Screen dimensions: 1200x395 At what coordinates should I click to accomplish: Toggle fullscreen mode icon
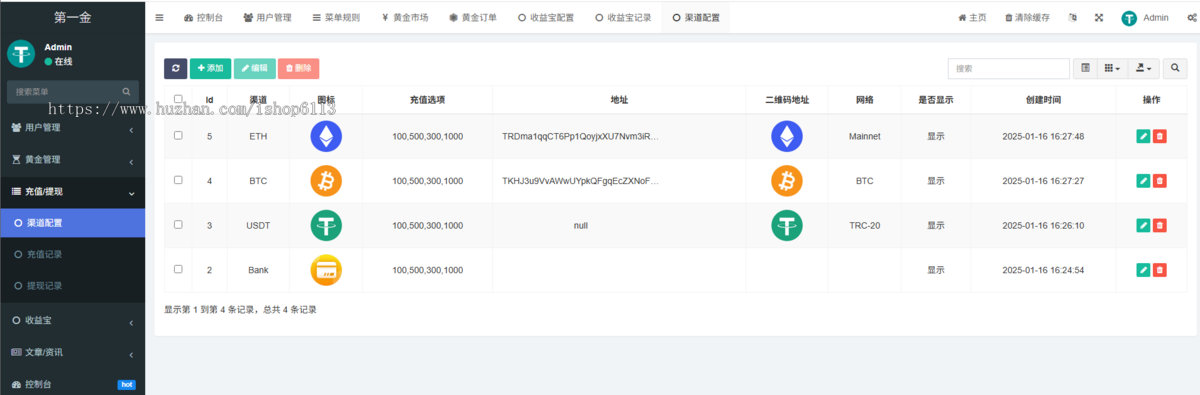[1099, 18]
